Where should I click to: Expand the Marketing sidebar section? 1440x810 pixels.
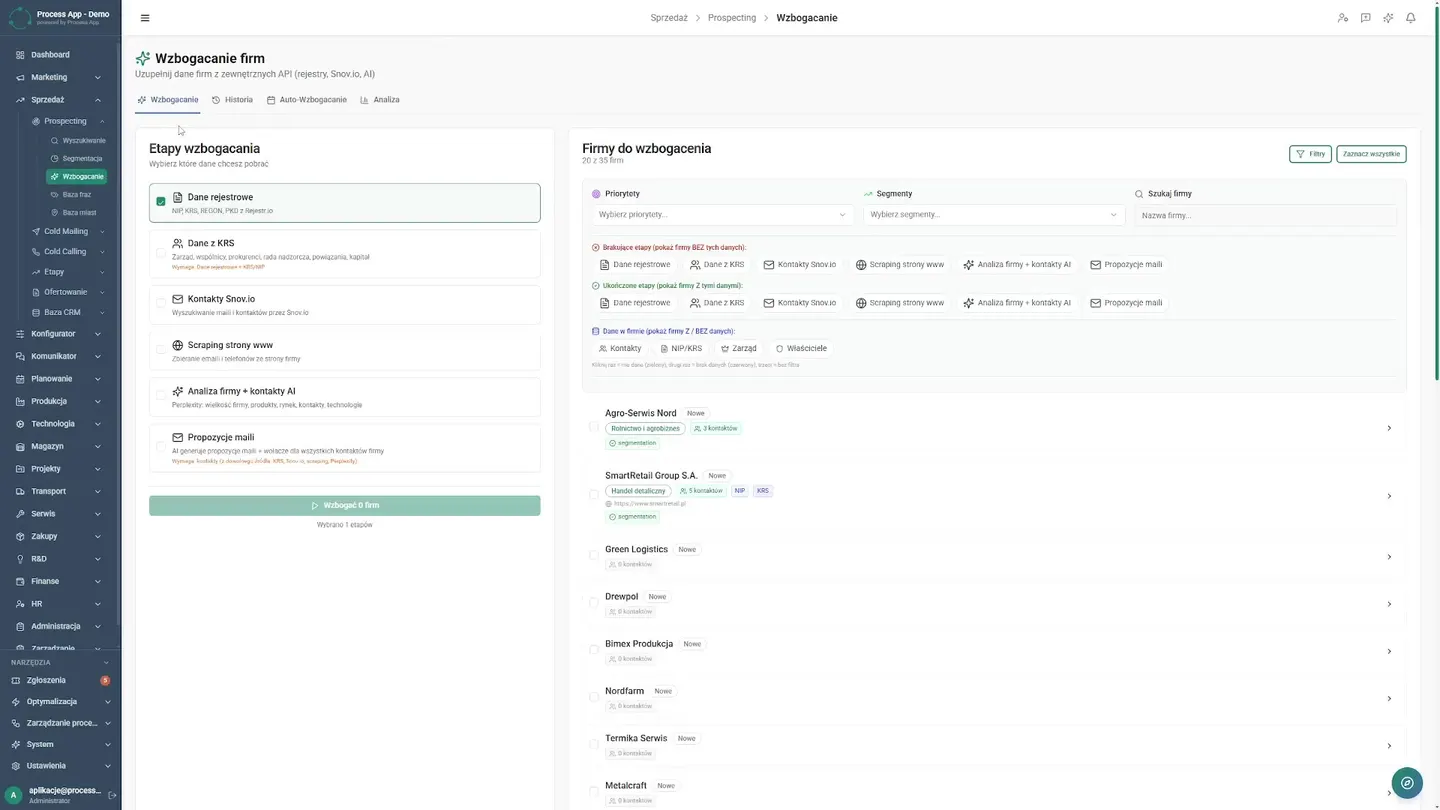98,77
